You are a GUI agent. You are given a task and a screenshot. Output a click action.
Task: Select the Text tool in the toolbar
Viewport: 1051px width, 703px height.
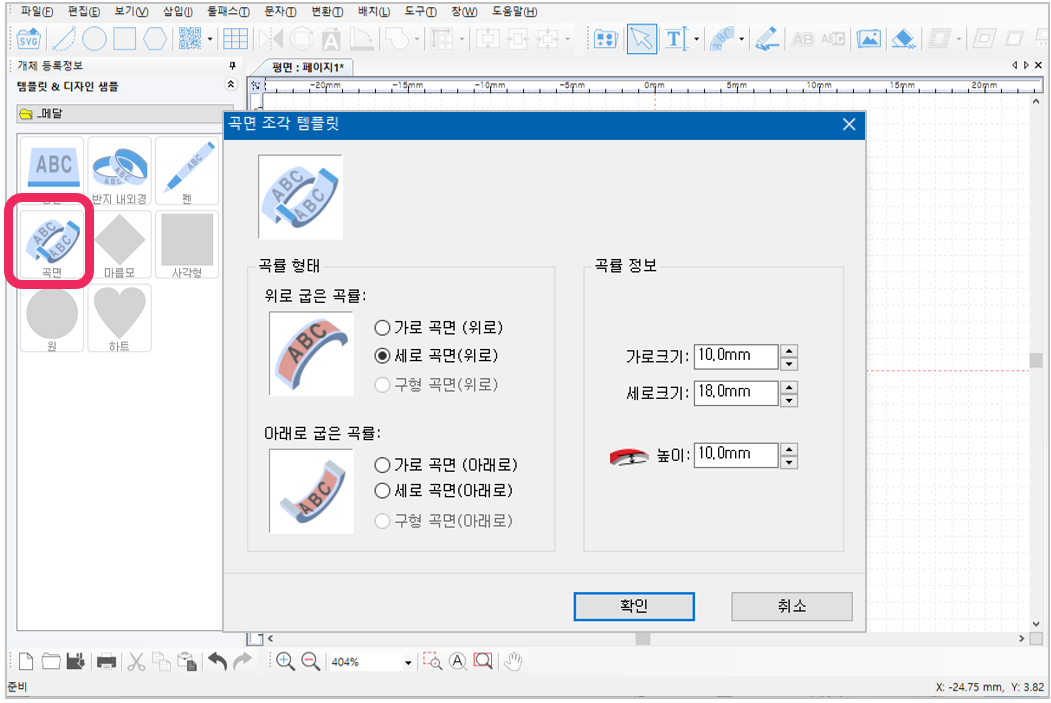[x=676, y=39]
